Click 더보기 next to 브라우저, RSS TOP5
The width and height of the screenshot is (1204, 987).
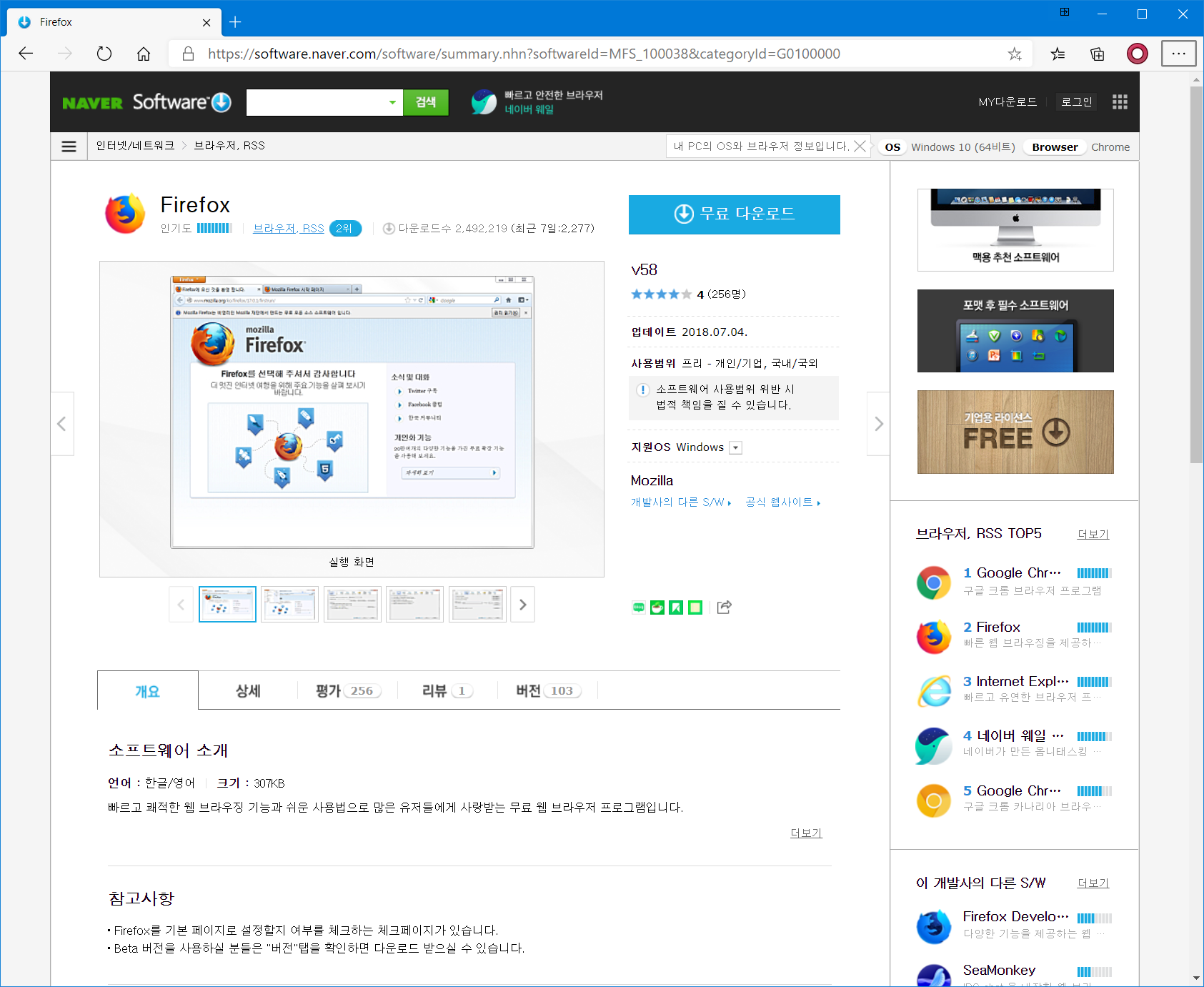pos(1093,535)
